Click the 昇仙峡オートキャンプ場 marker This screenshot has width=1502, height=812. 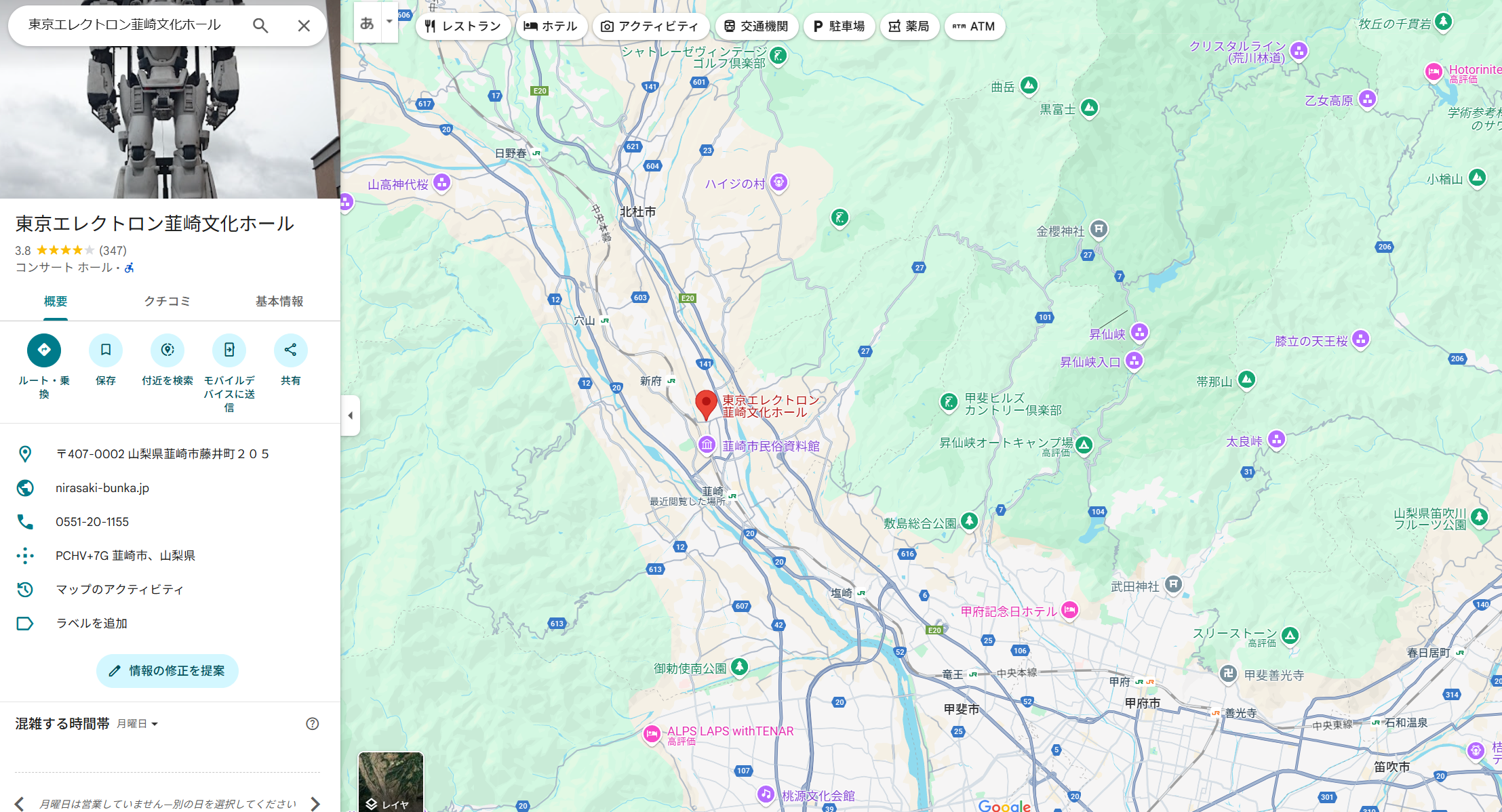(1084, 445)
